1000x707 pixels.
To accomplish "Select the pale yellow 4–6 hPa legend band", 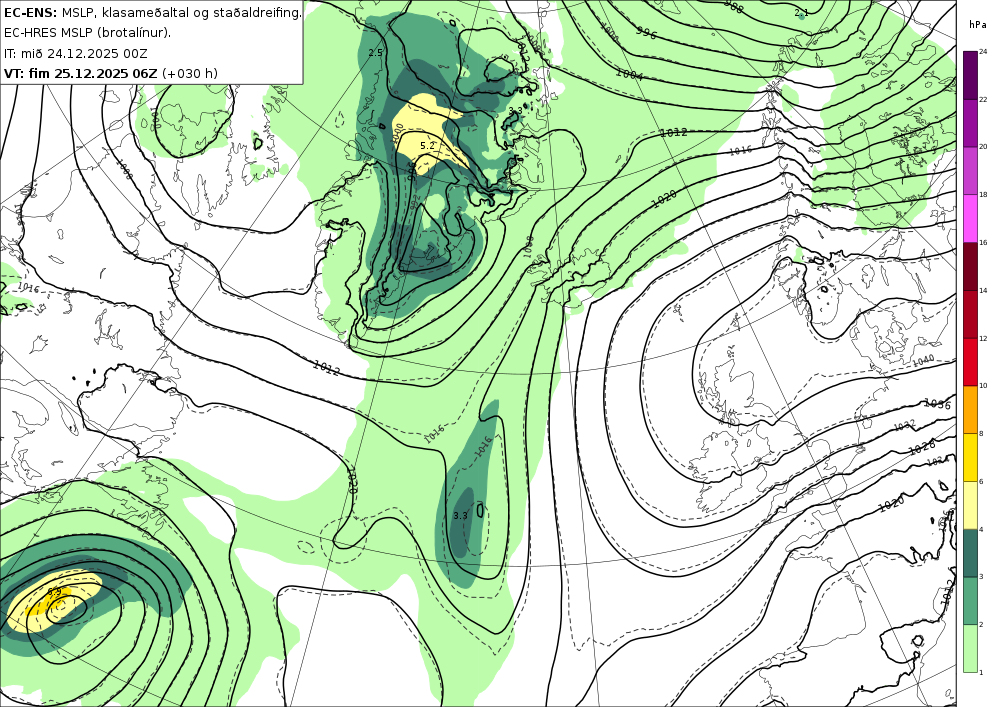I will coord(970,505).
